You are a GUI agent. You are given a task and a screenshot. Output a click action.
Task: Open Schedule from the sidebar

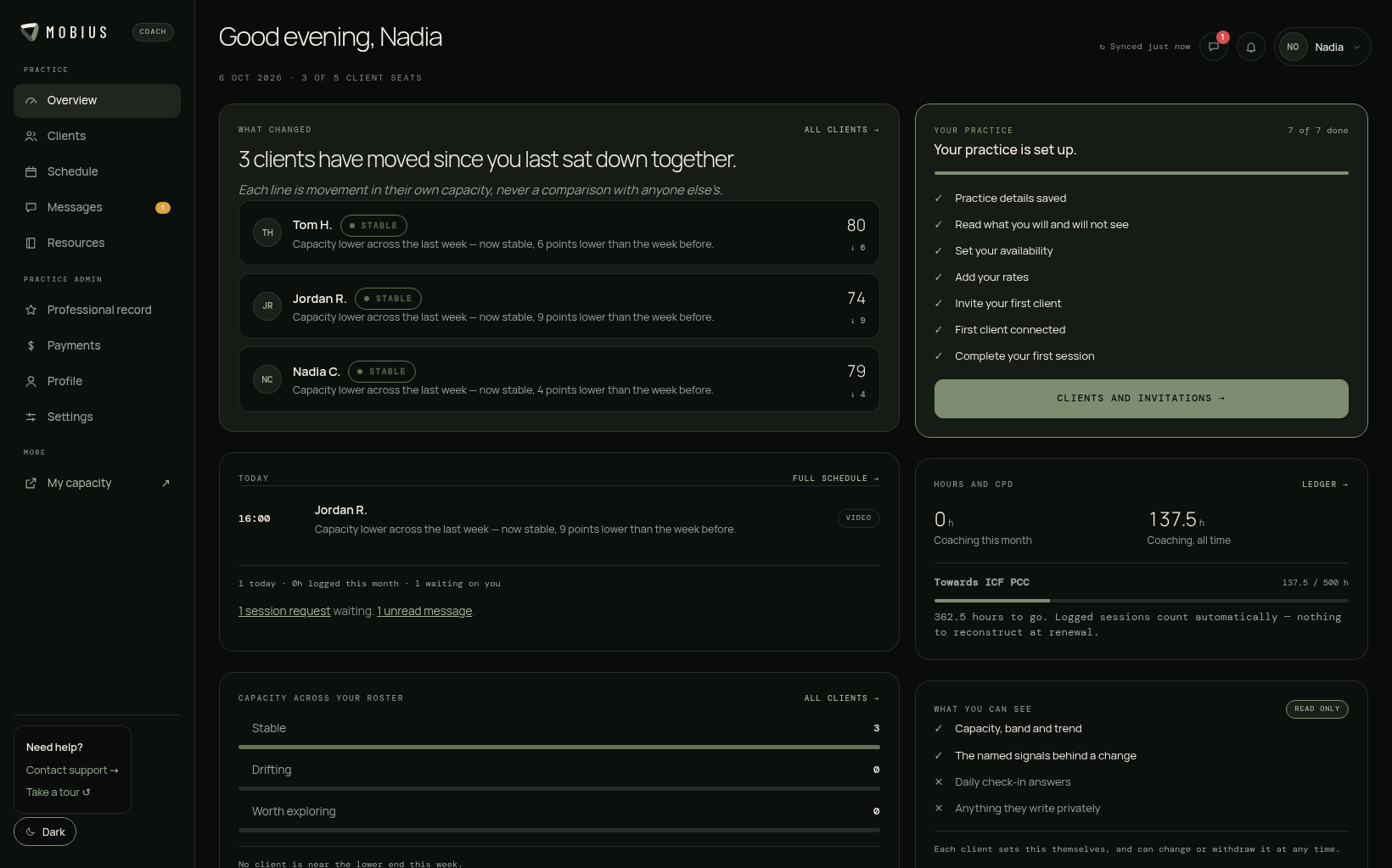click(97, 172)
